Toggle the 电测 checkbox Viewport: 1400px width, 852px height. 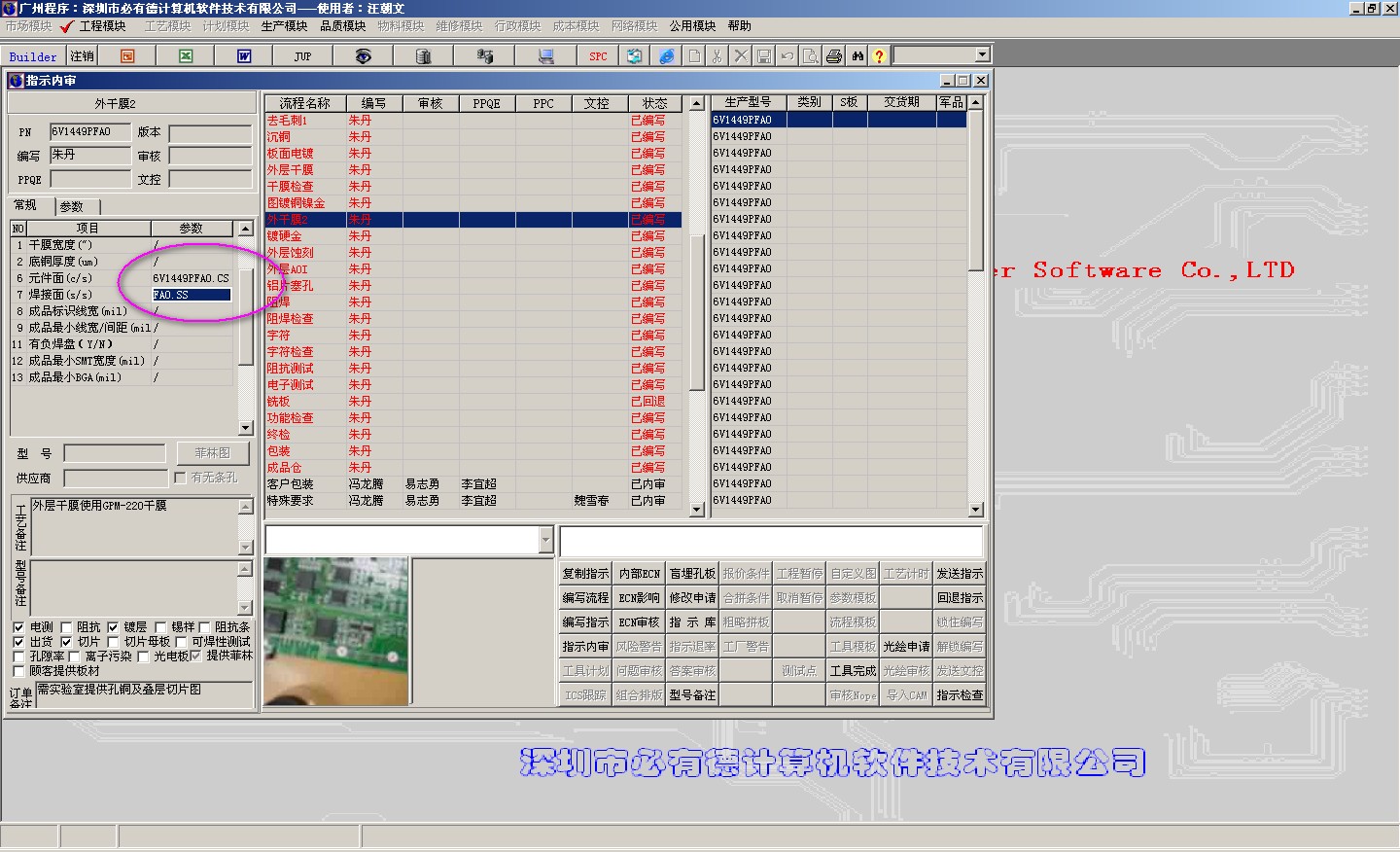[18, 627]
